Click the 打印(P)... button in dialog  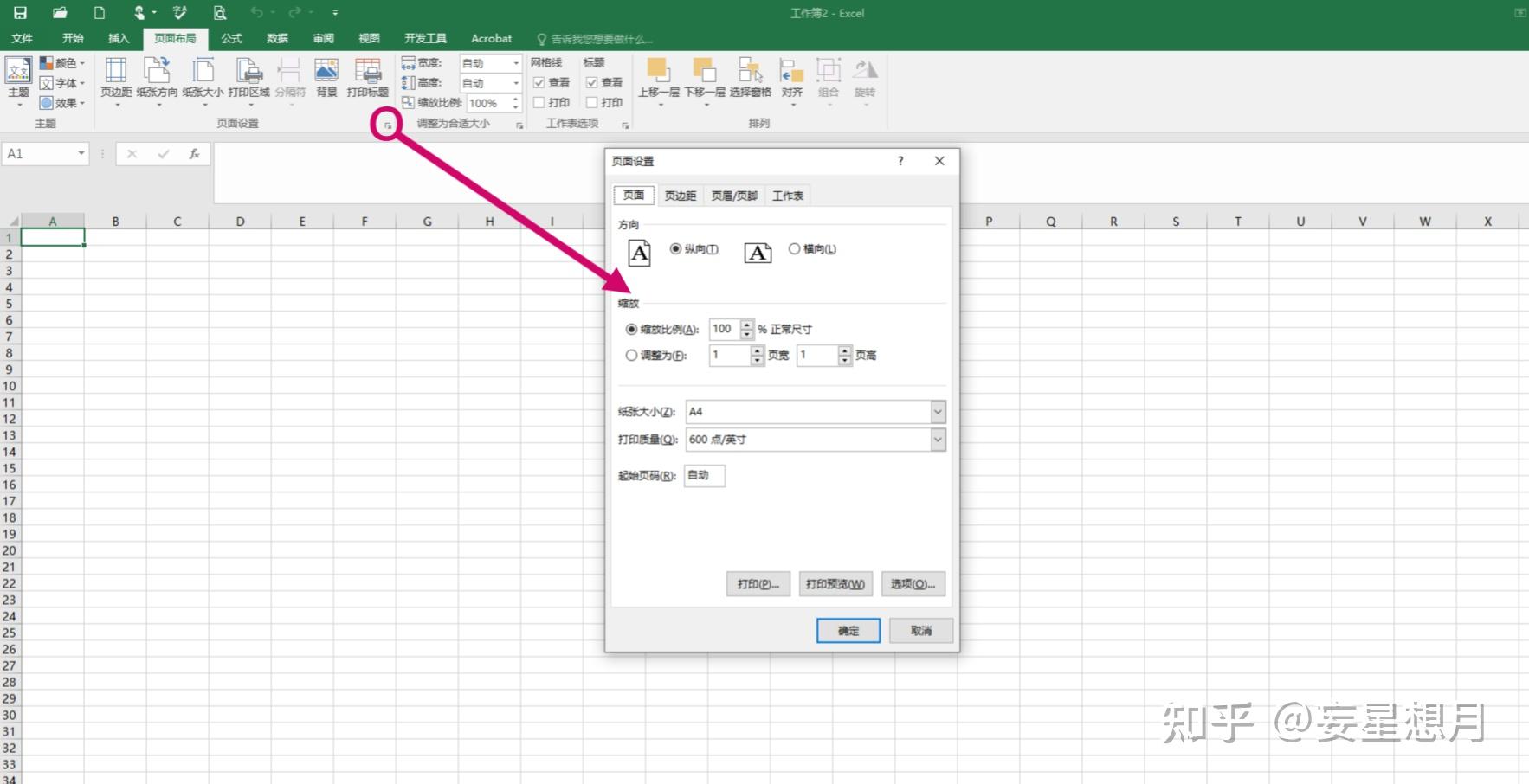[758, 584]
